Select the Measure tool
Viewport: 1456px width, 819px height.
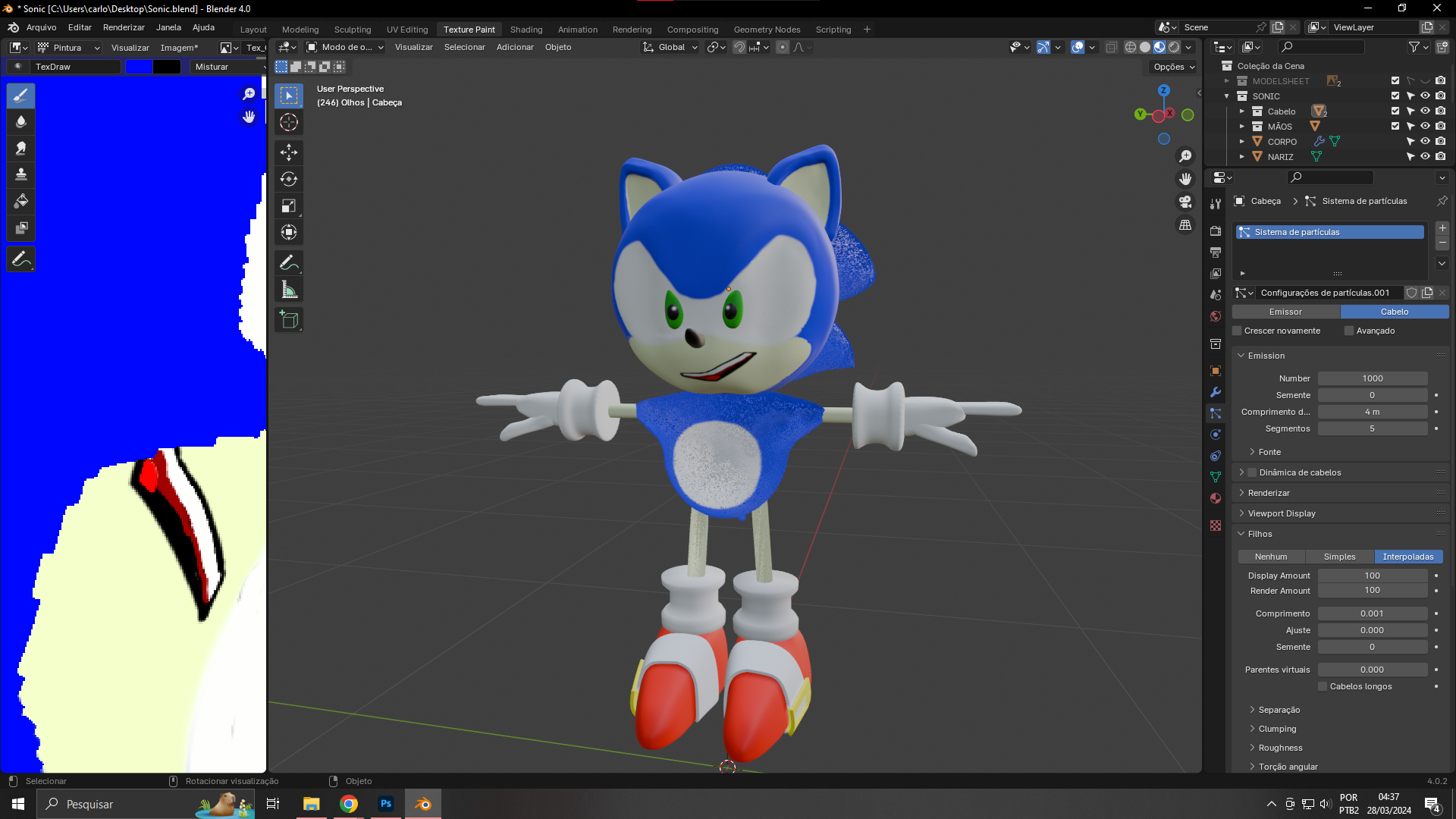[x=289, y=290]
